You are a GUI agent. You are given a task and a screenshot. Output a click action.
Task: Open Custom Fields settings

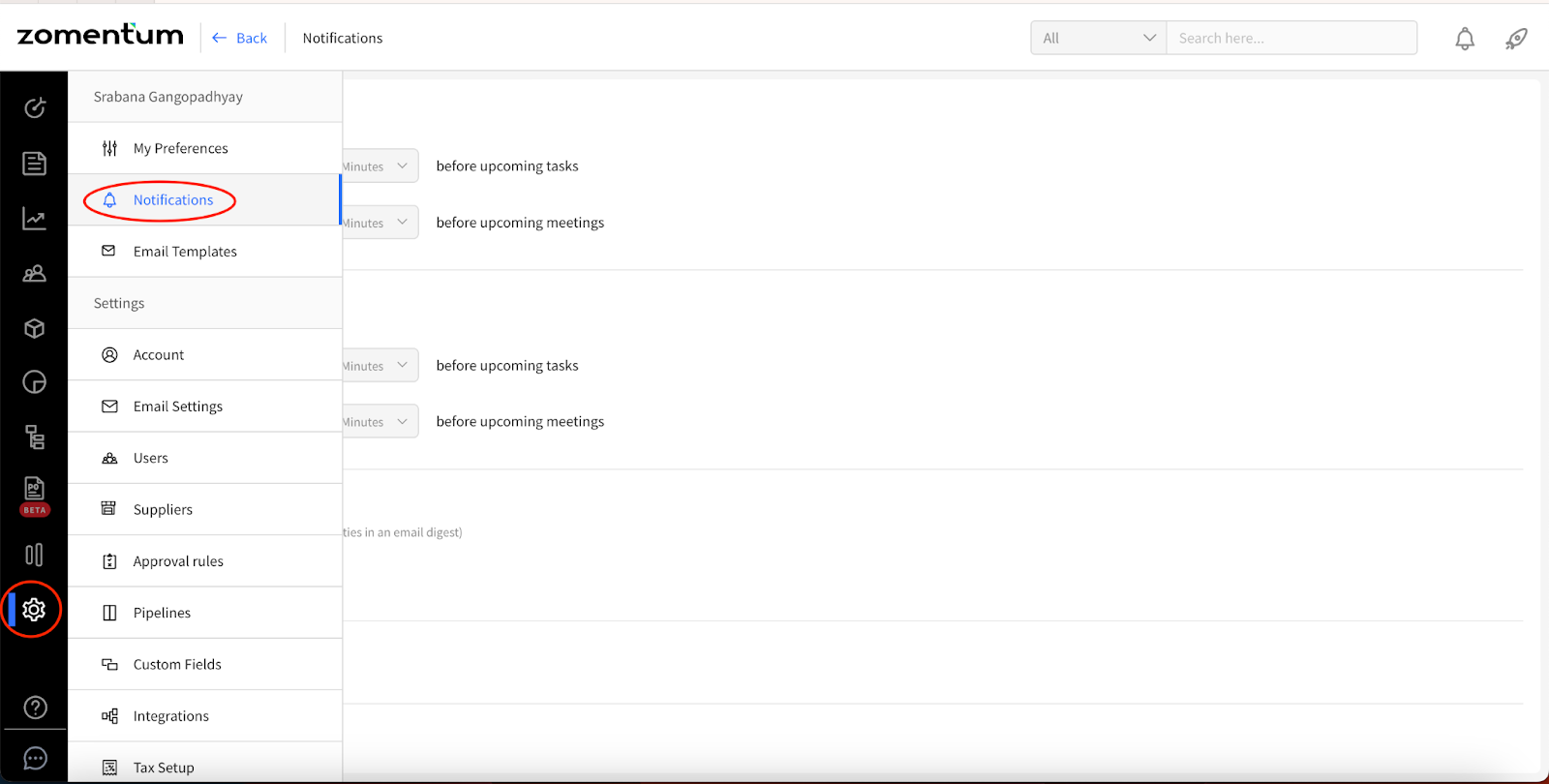tap(205, 664)
